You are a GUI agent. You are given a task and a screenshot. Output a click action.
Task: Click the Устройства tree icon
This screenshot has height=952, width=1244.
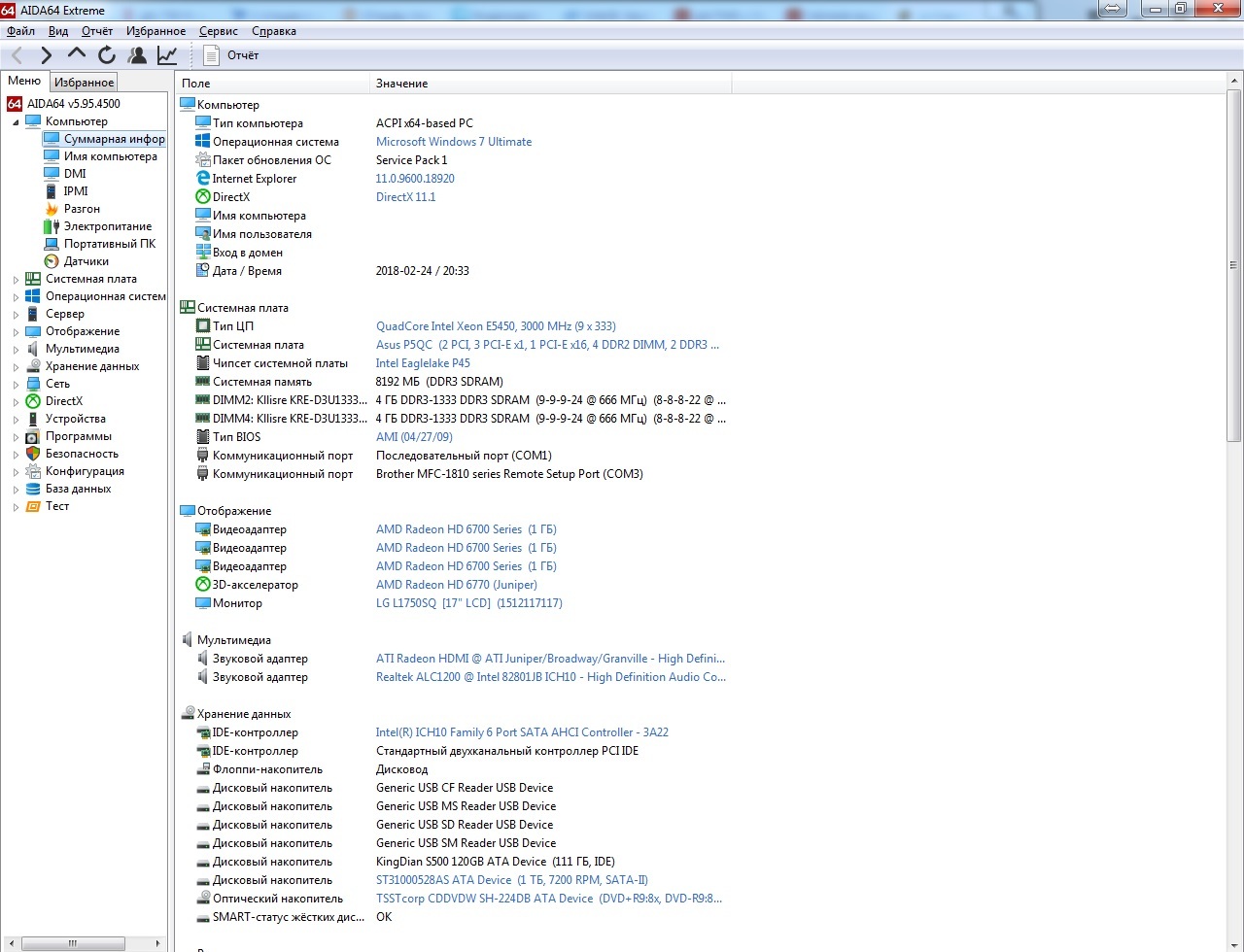(x=33, y=419)
